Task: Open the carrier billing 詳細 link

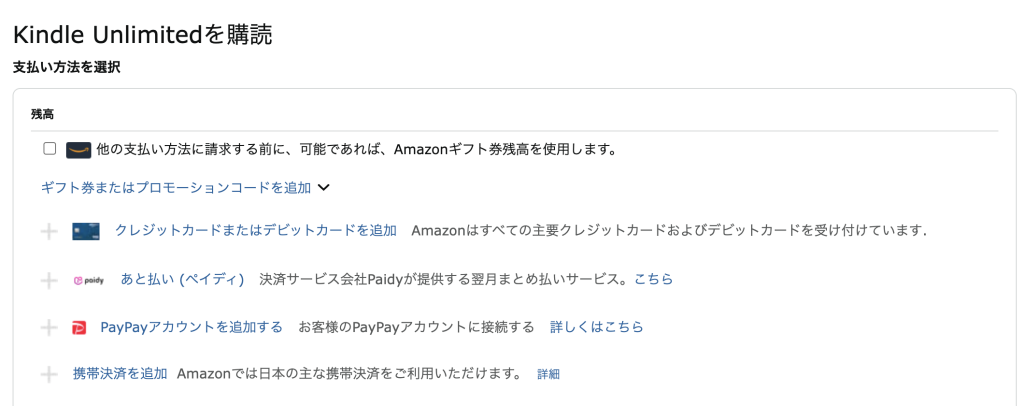Action: coord(548,374)
